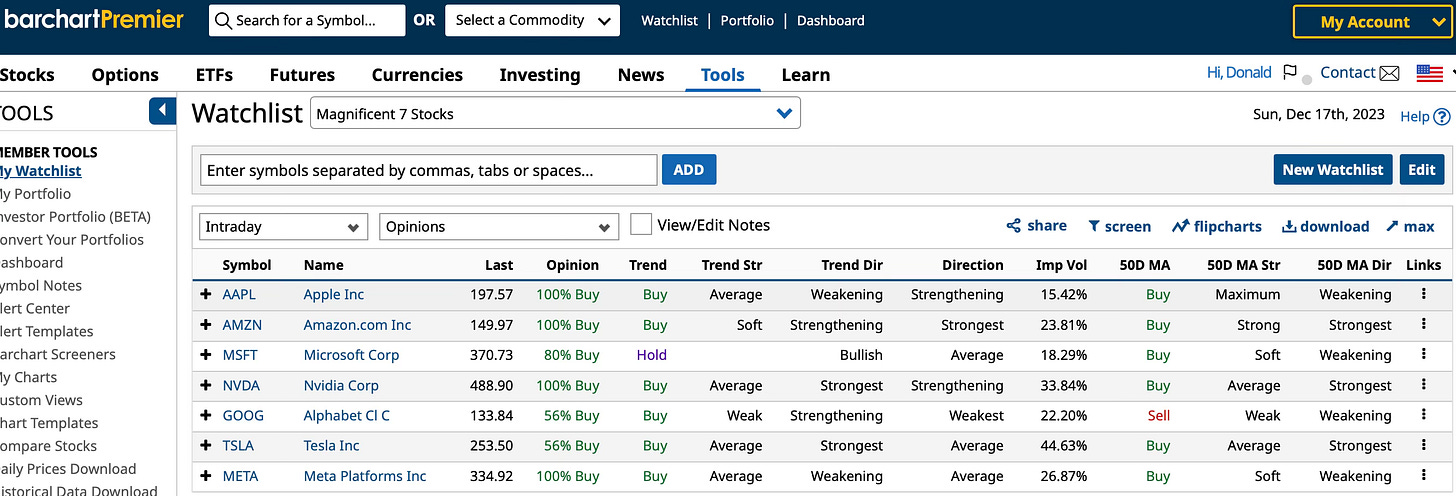Screen dimensions: 1456x496
Task: Click the Sell value in GOOG row
Action: (1158, 415)
